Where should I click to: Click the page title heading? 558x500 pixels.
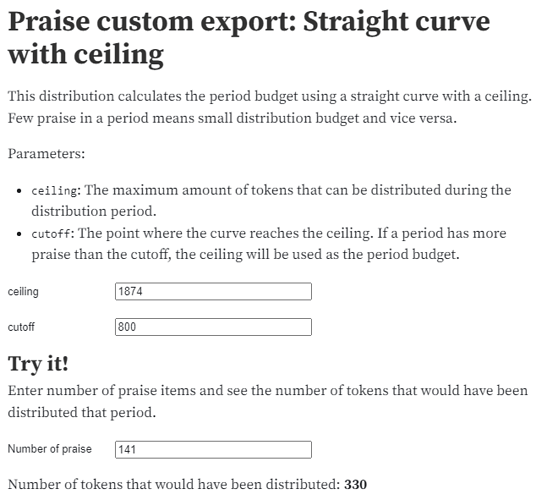(x=249, y=37)
